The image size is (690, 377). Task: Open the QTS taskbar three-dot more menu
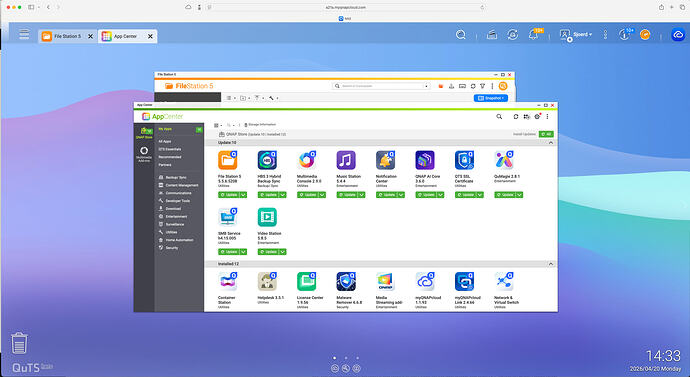(x=606, y=34)
